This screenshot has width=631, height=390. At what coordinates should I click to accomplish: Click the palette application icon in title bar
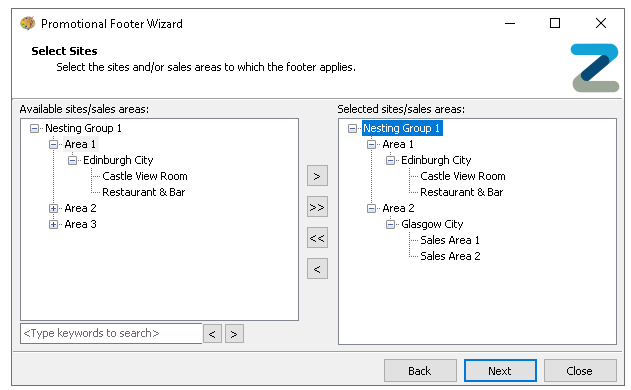(27, 23)
